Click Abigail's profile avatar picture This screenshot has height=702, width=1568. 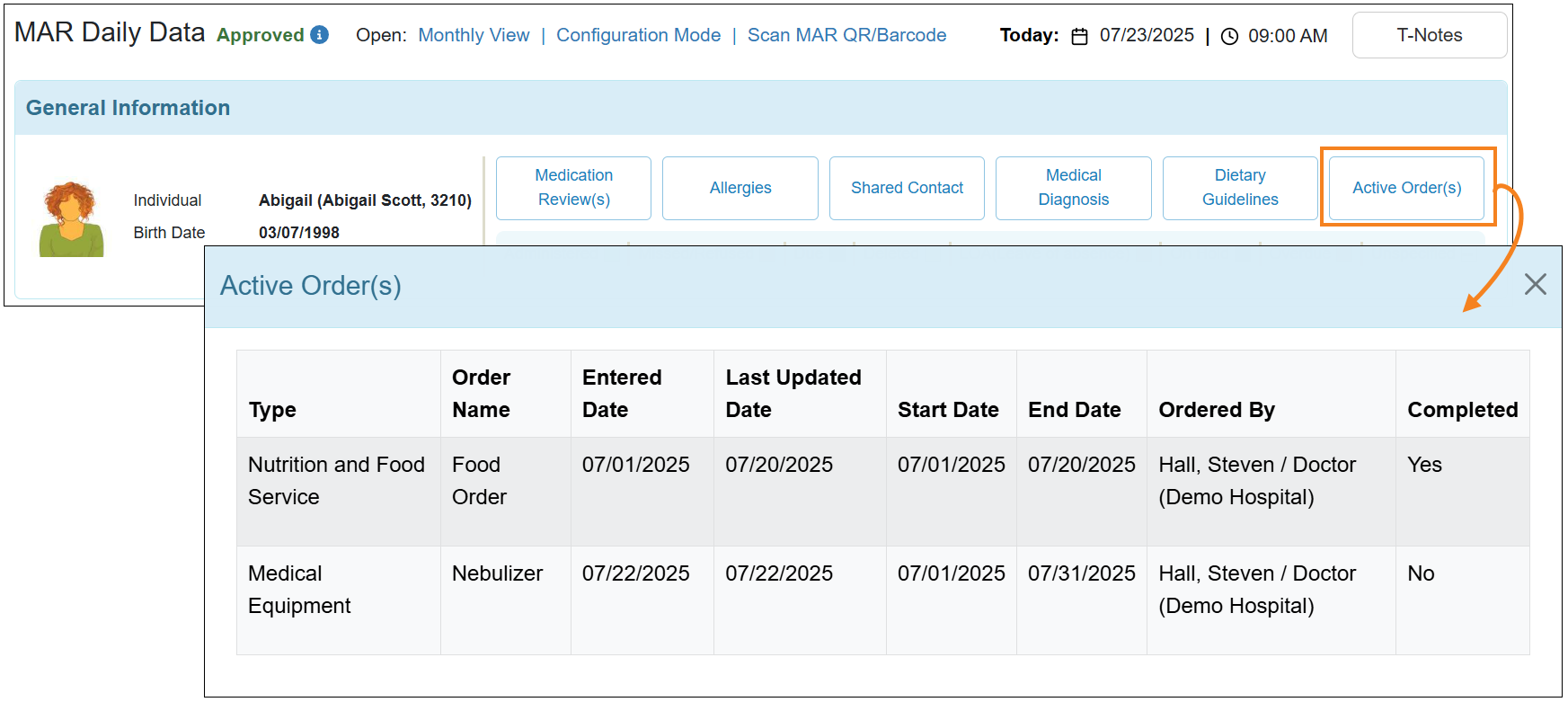coord(71,219)
